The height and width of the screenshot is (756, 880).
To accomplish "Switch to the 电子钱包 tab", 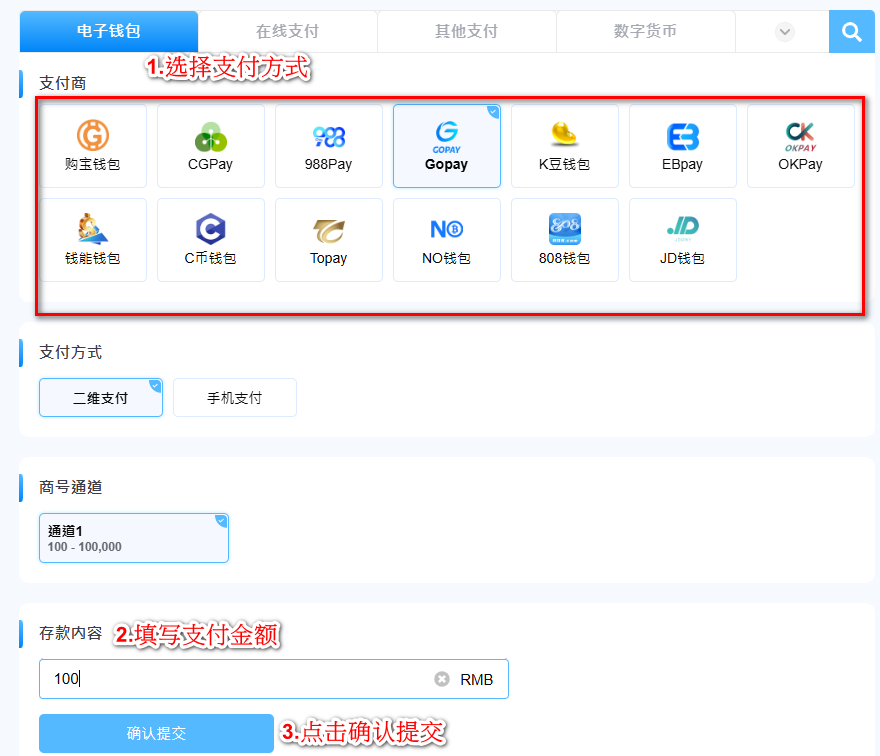I will (109, 31).
